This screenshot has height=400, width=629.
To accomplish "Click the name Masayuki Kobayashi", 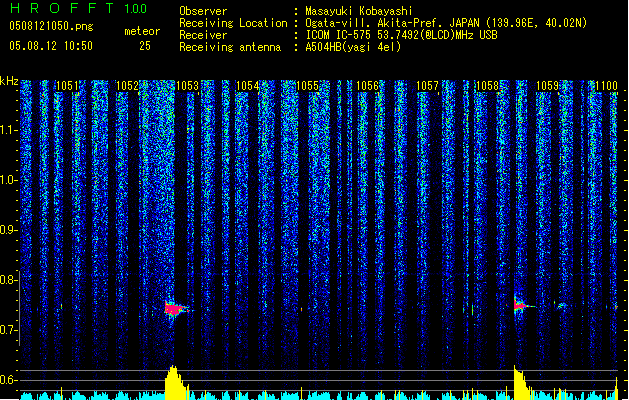I will click(x=359, y=11).
